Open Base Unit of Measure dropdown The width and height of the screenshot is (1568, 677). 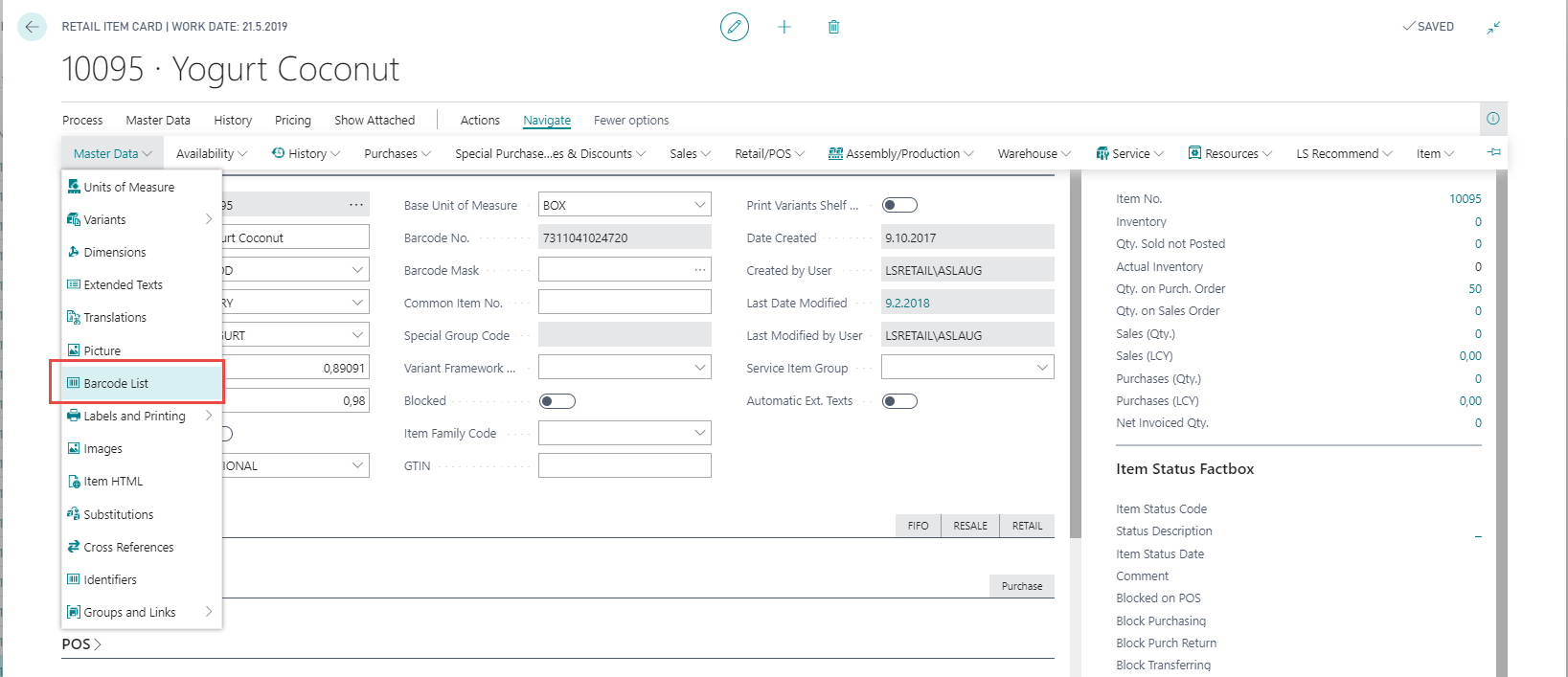(700, 205)
